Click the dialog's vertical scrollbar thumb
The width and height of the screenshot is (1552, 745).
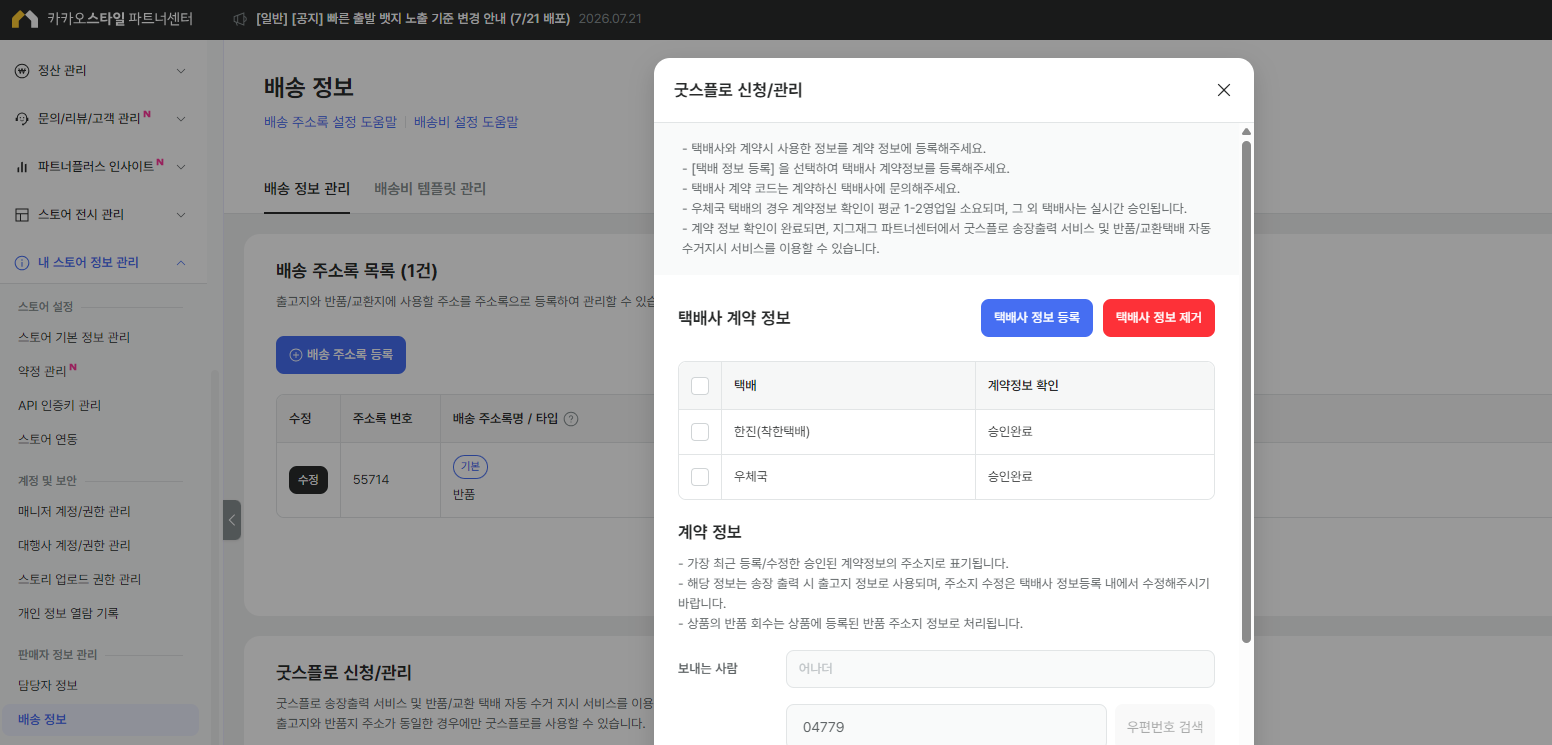(x=1246, y=391)
